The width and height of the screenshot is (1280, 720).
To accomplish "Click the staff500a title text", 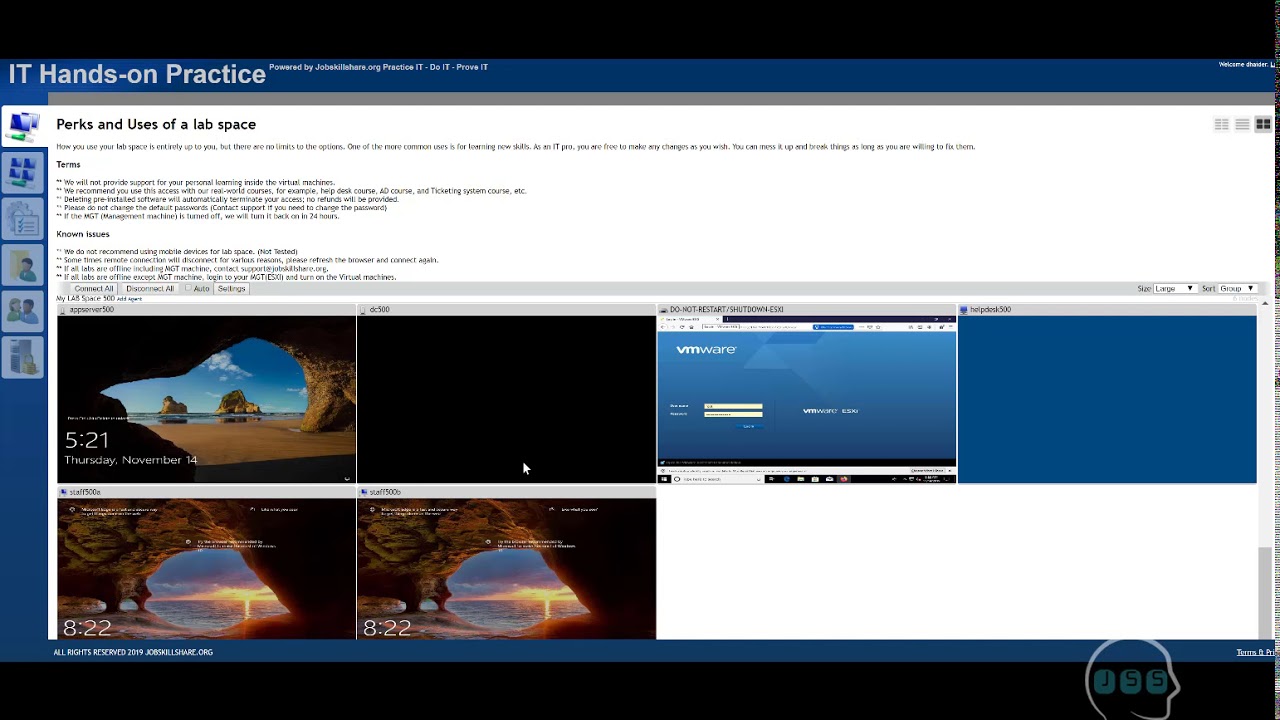I will point(85,492).
